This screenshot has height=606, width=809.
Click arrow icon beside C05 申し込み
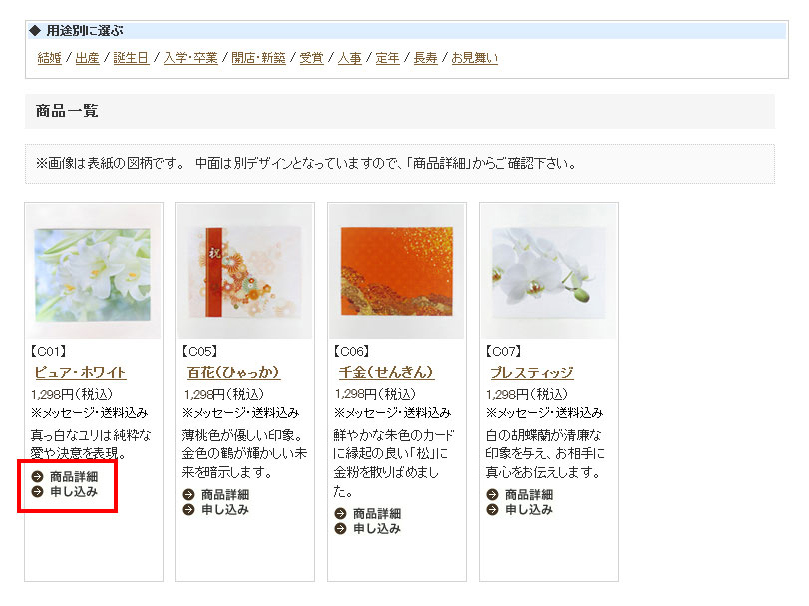click(x=188, y=510)
